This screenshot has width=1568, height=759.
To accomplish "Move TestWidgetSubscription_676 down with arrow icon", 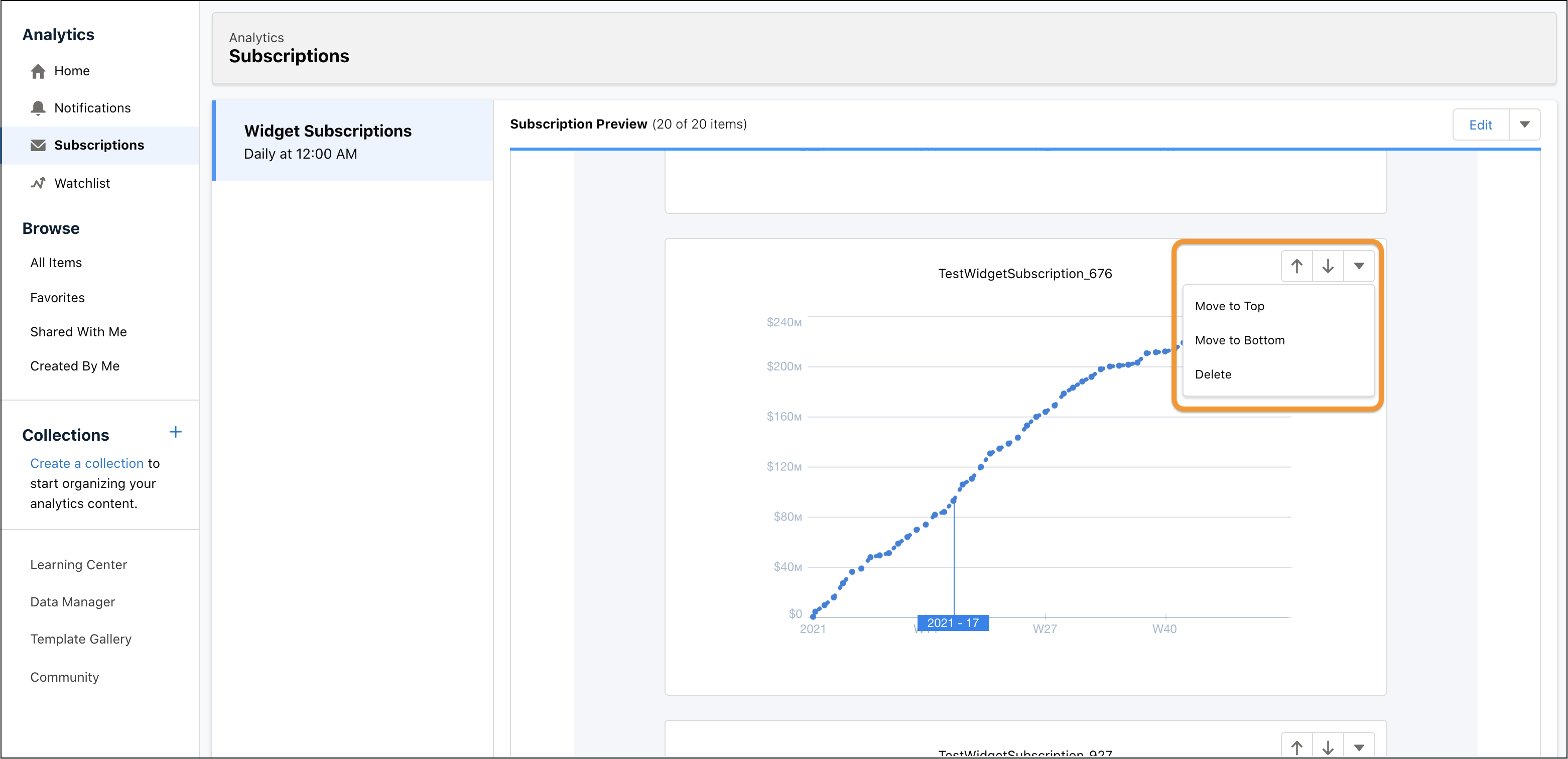I will [1328, 266].
